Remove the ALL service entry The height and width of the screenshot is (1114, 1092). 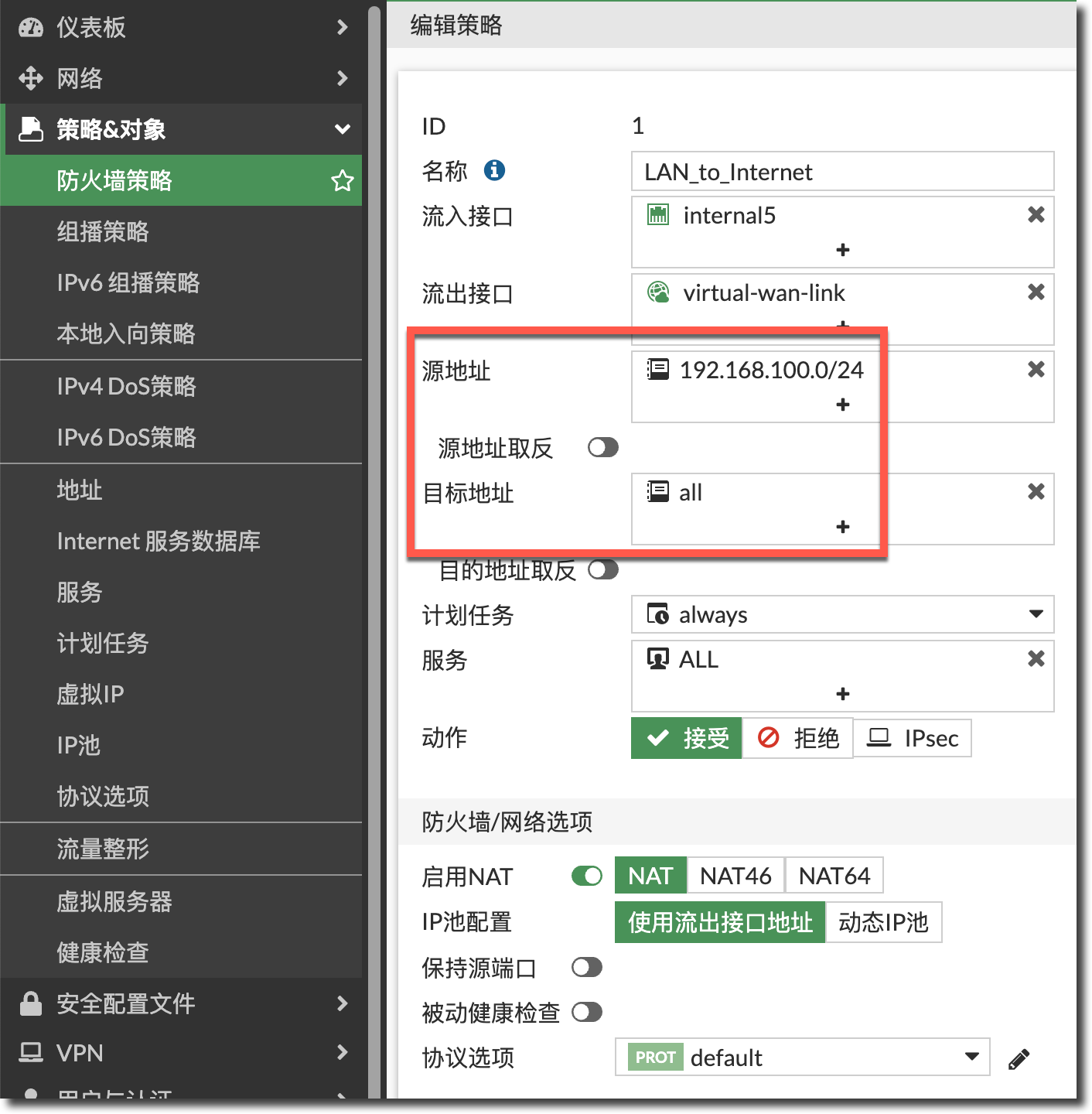pyautogui.click(x=1036, y=659)
